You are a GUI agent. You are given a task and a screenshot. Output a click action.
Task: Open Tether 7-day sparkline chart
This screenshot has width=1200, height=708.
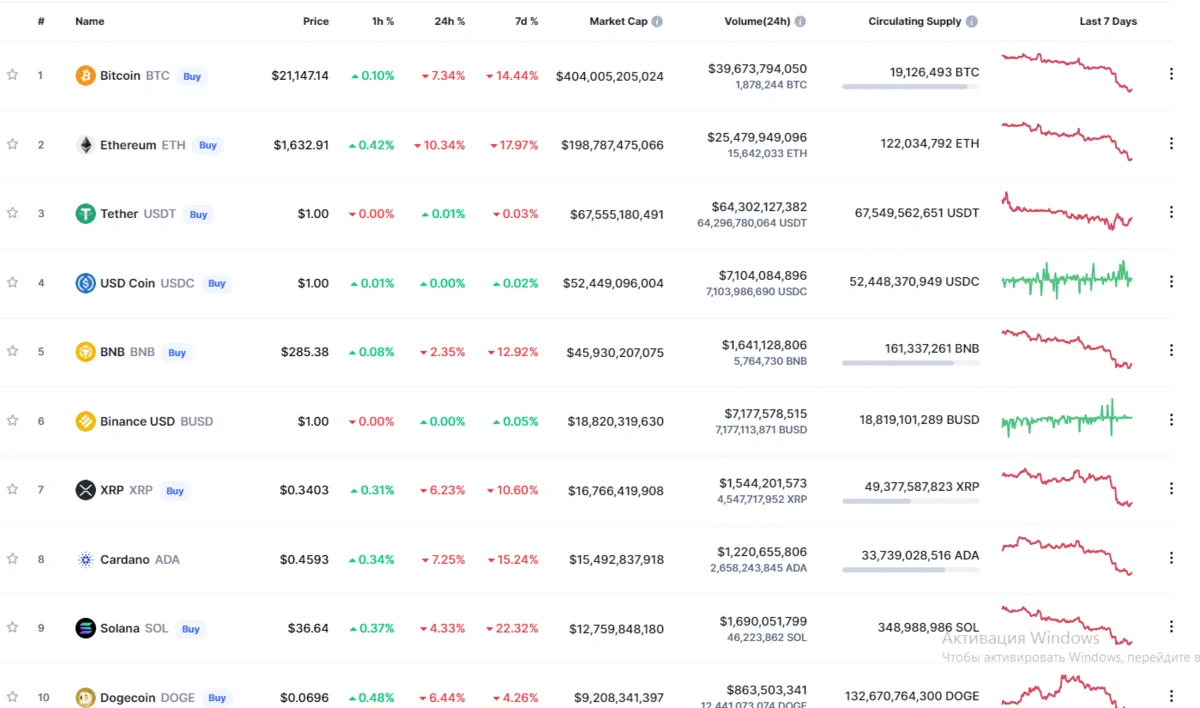[x=1067, y=212]
